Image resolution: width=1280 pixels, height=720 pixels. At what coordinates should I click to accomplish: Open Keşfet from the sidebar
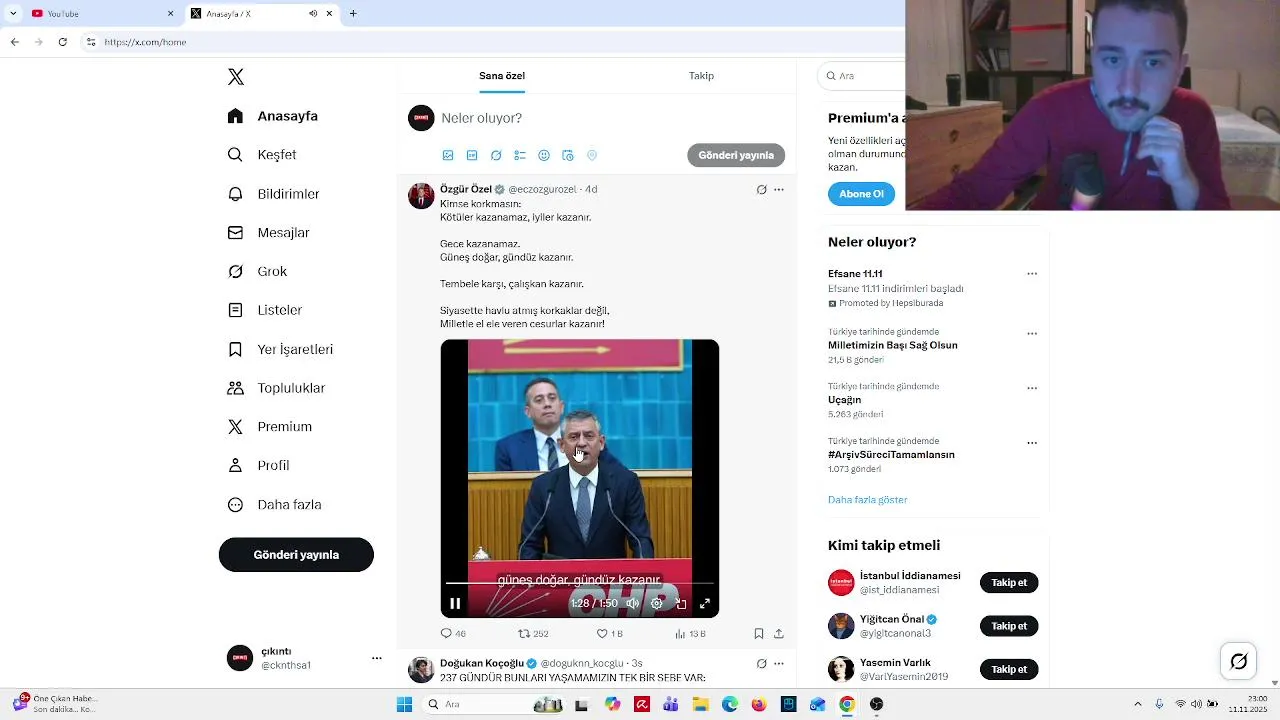tap(261, 155)
